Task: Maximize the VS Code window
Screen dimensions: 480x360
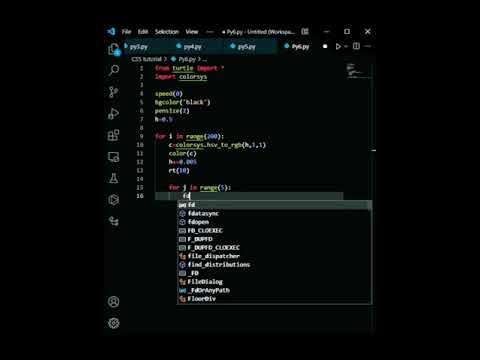Action: pyautogui.click(x=347, y=32)
